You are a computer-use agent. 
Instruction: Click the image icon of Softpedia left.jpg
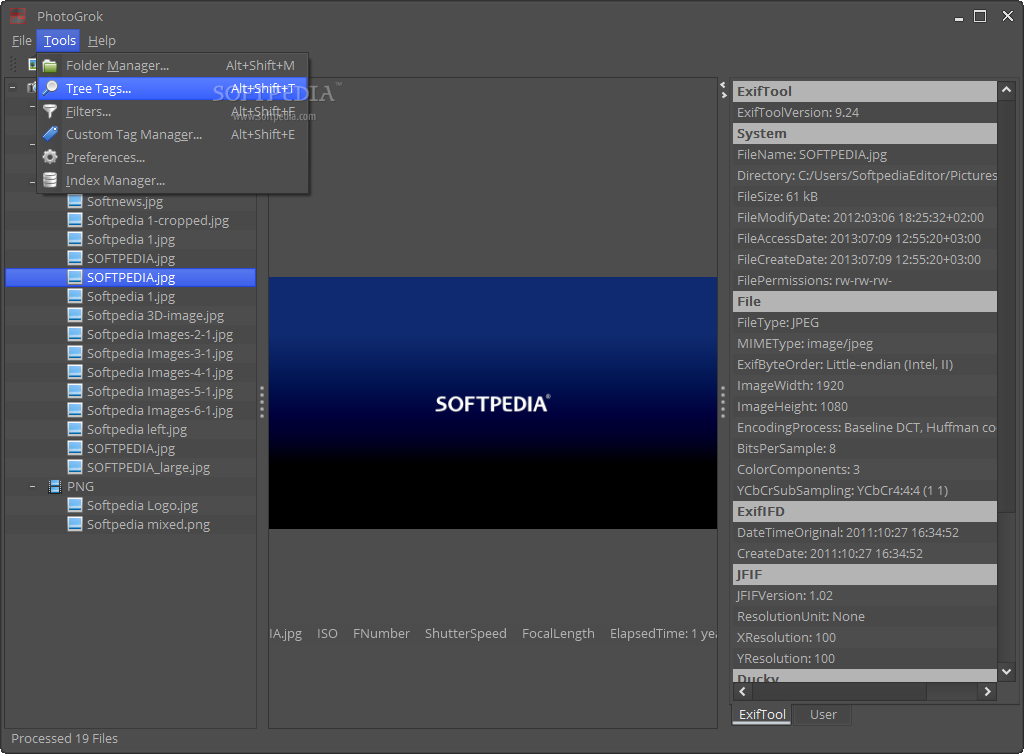click(x=75, y=430)
